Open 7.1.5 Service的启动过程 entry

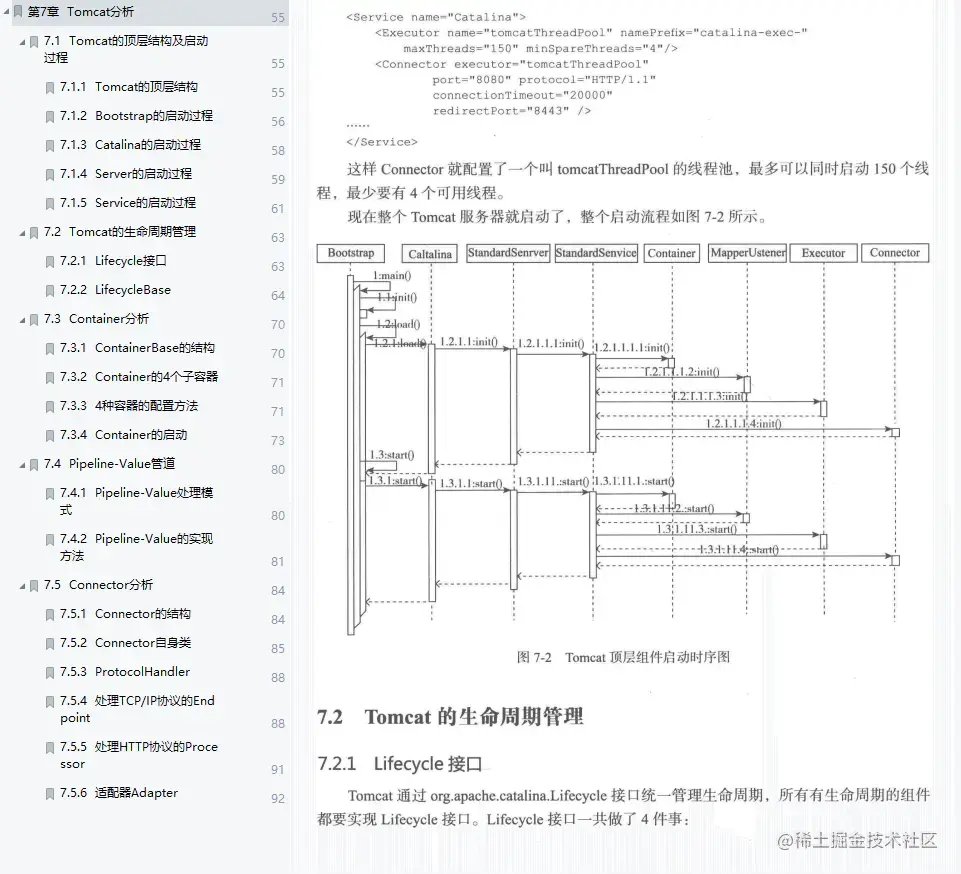[x=127, y=203]
